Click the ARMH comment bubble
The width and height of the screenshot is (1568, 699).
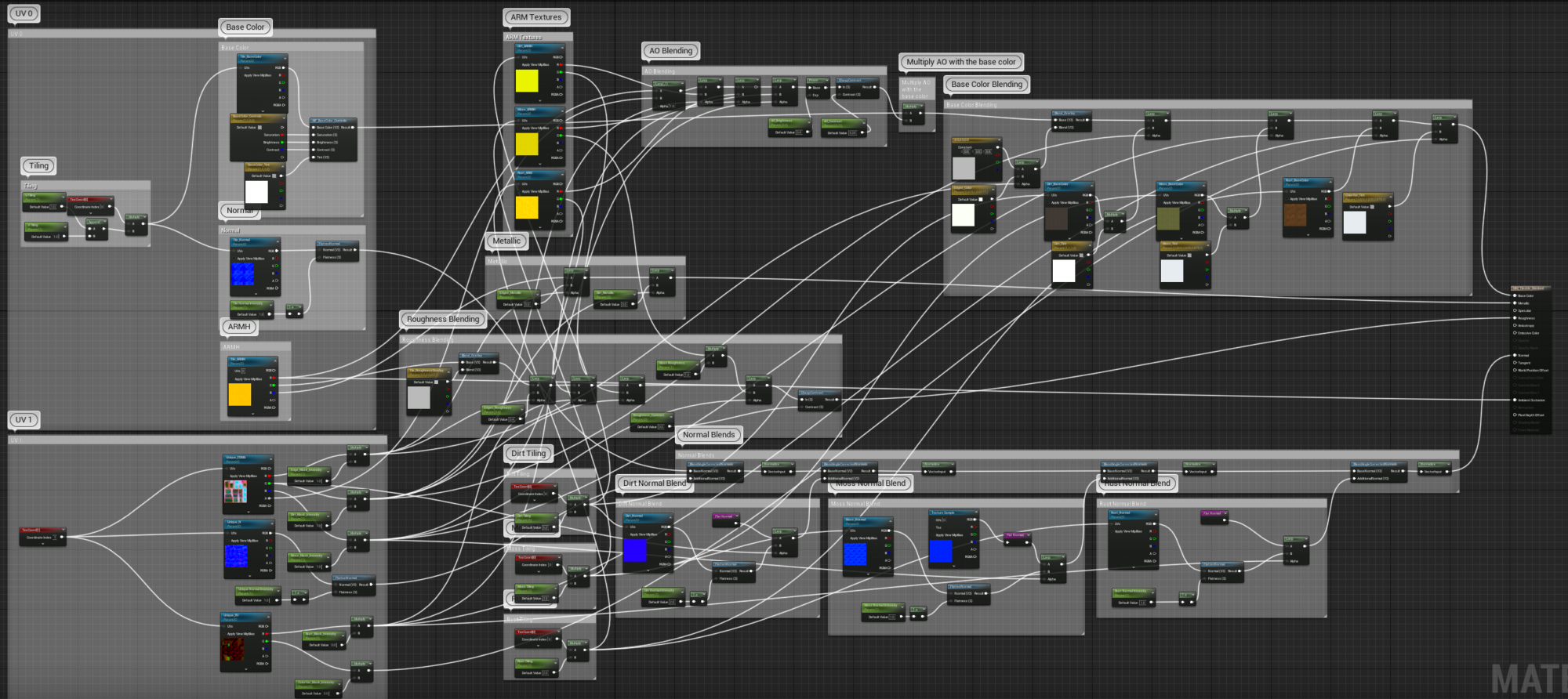[x=239, y=327]
